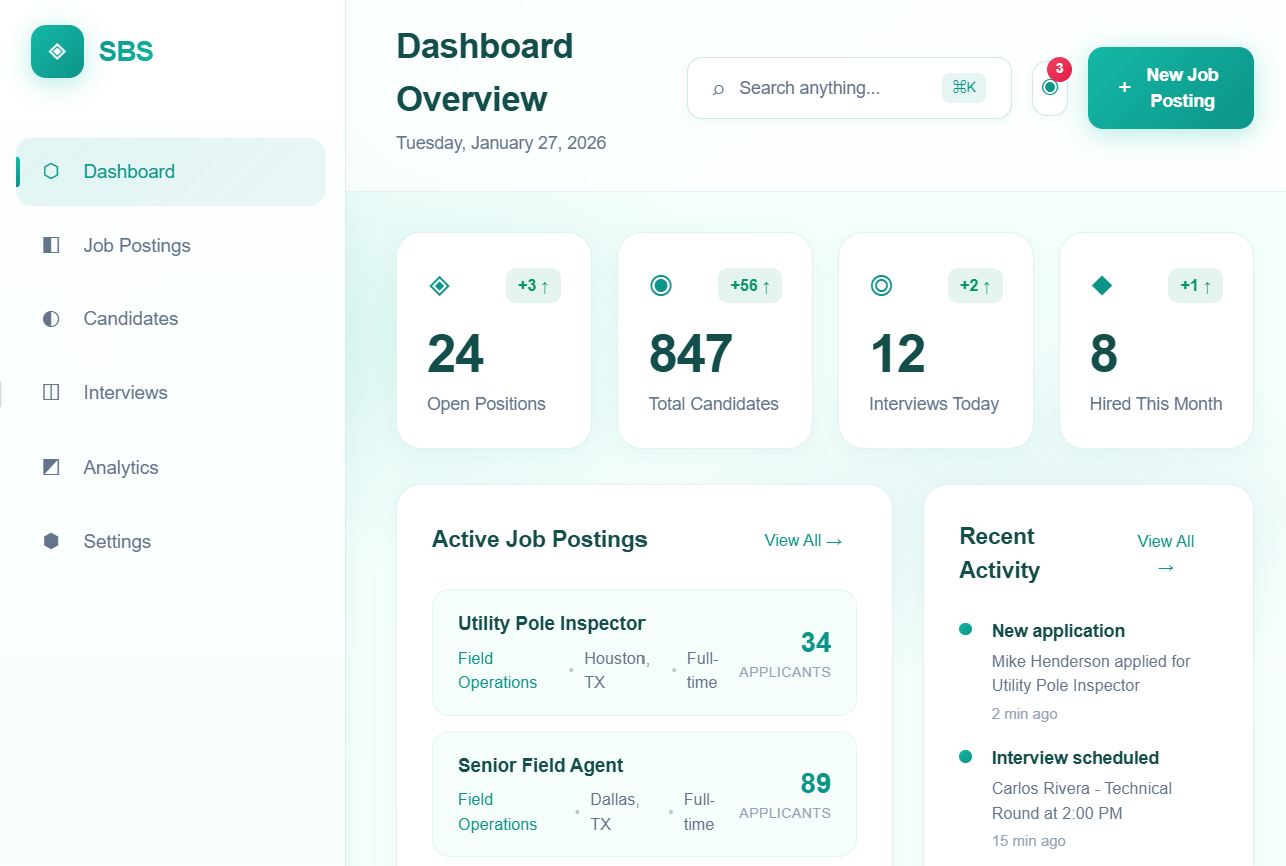The width and height of the screenshot is (1286, 866).
Task: Click the SBS logo icon
Action: coord(57,51)
